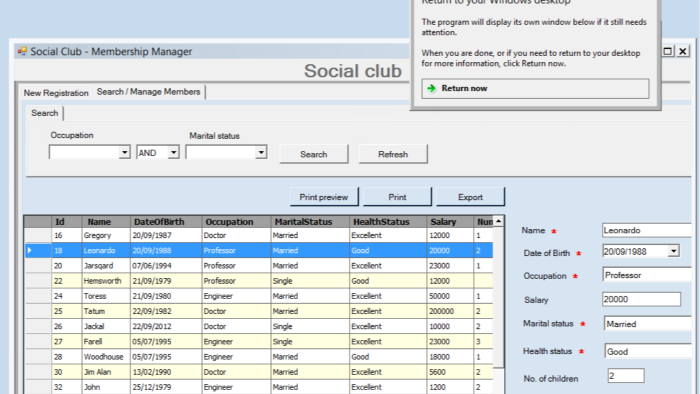Click the Id cell 16
Image resolution: width=700 pixels, height=394 pixels.
pos(67,235)
